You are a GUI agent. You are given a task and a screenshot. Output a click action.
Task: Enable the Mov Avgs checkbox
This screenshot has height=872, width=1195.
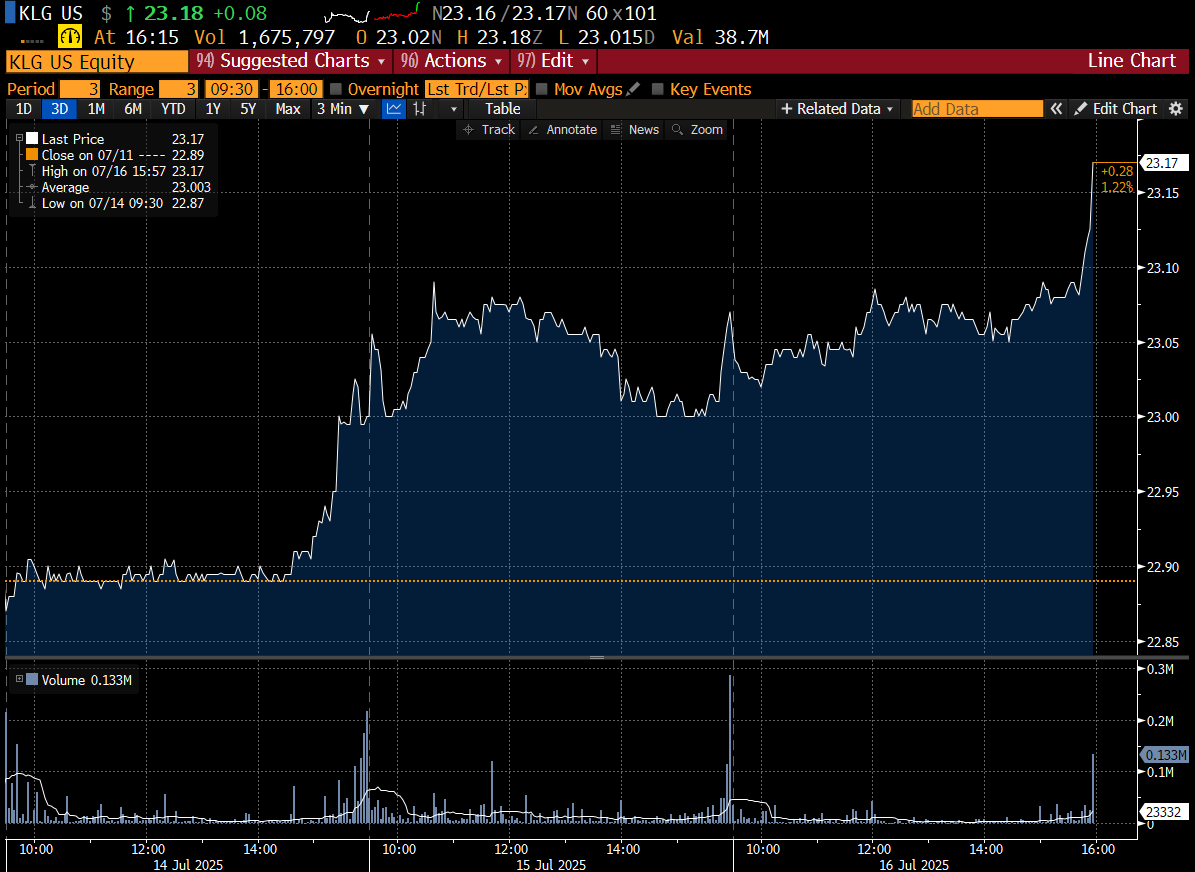click(x=542, y=89)
